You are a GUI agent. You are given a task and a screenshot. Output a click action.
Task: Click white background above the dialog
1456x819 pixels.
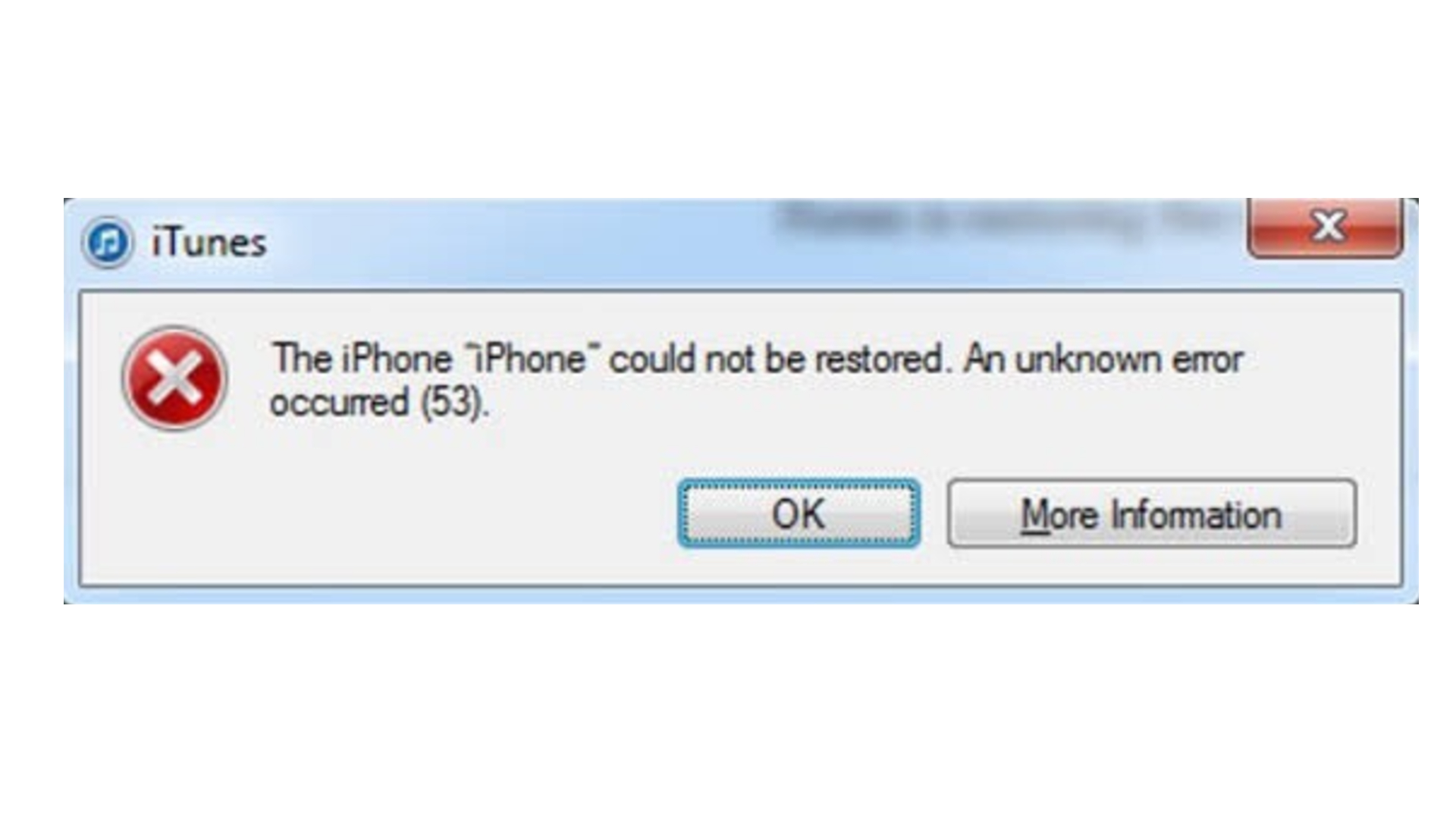[x=728, y=99]
